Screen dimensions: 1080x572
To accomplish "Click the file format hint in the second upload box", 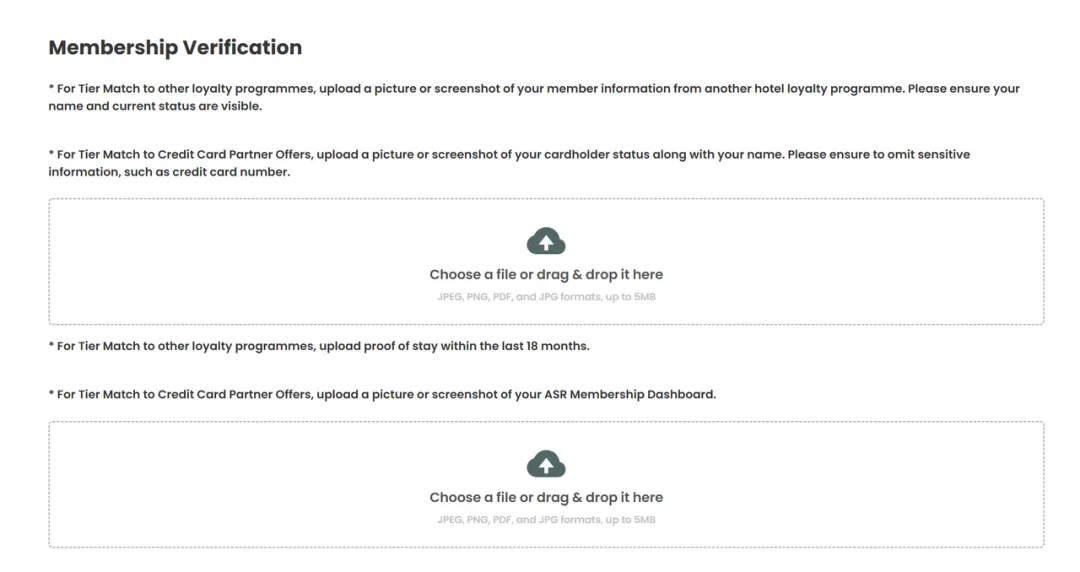I will tap(546, 520).
